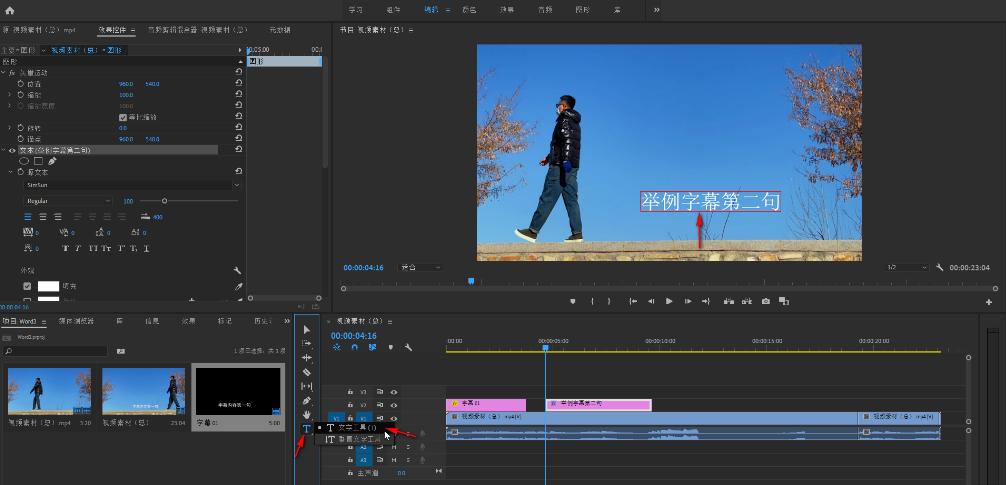Click the white fill color swatch
1006x485 pixels.
tap(48, 286)
